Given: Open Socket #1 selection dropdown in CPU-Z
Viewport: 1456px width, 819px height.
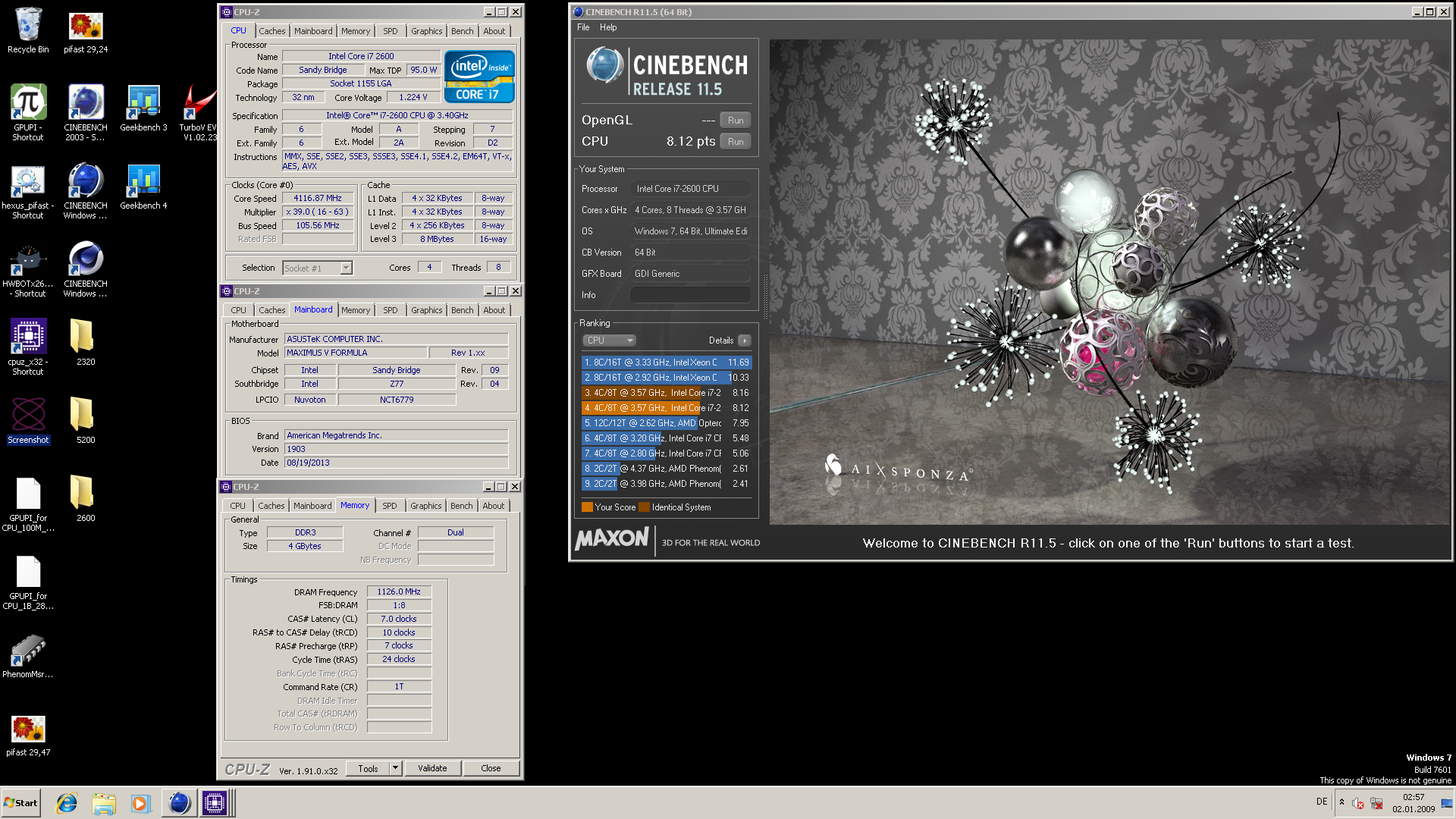Looking at the screenshot, I should tap(317, 268).
